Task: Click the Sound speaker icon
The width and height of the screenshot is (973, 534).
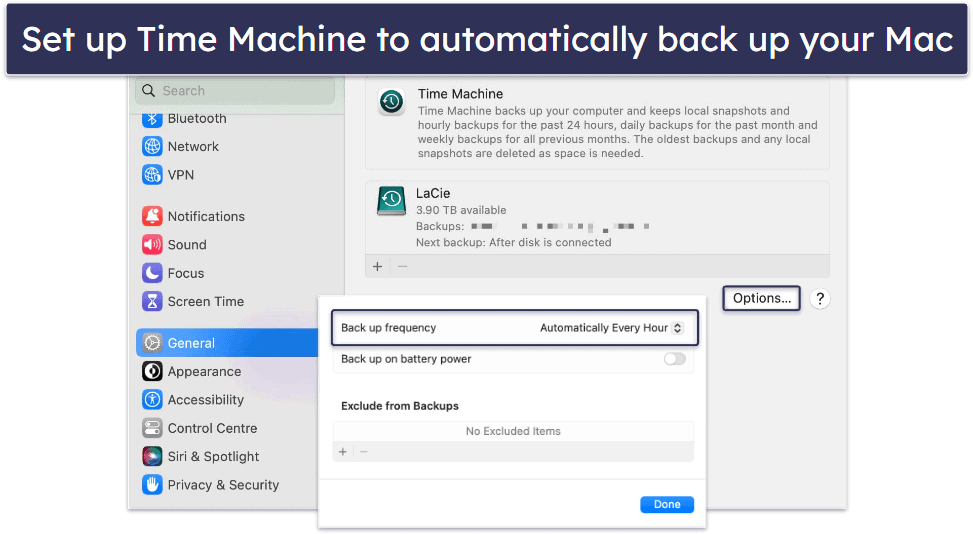Action: point(152,244)
